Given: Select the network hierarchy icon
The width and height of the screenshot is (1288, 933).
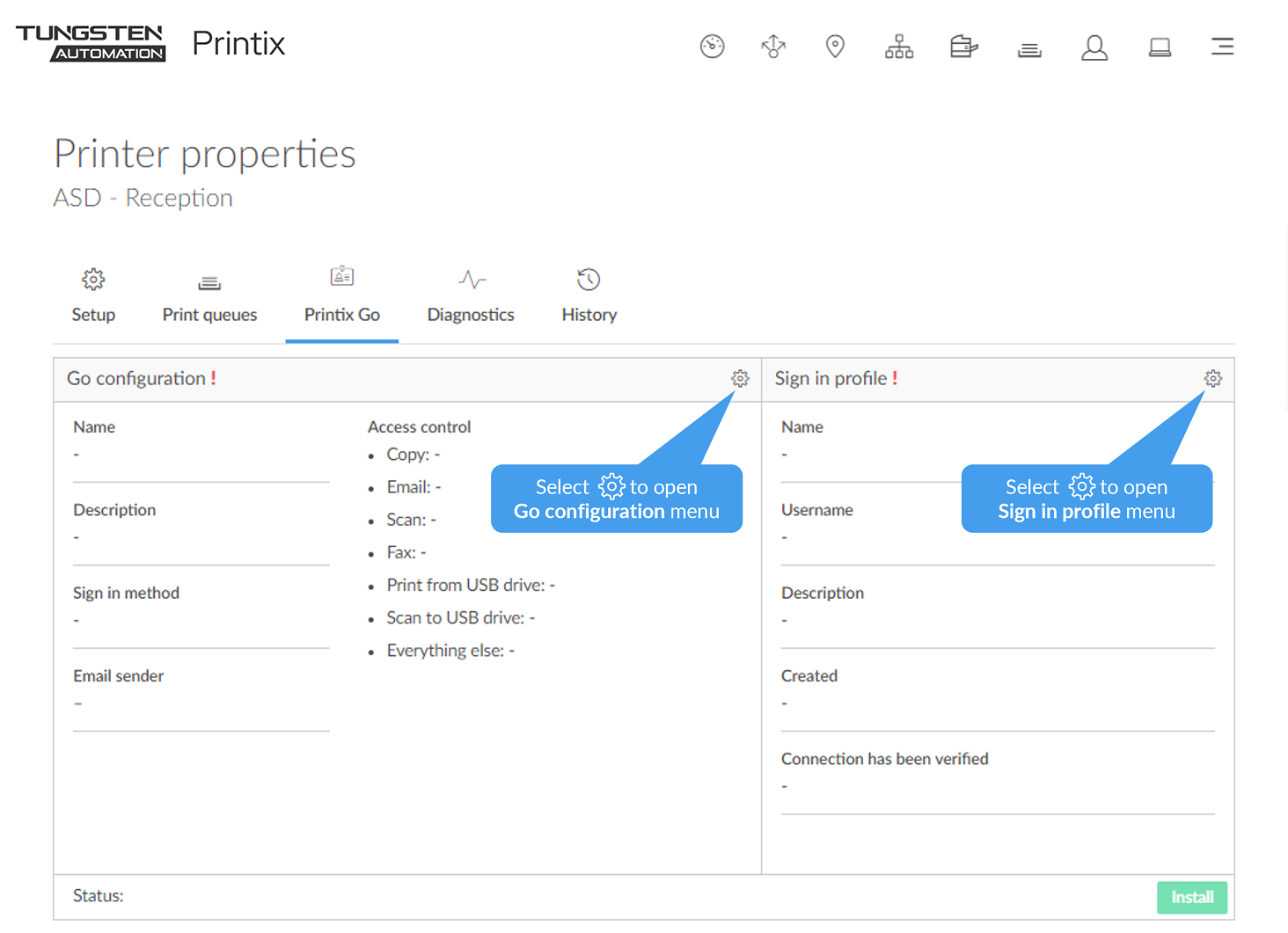Looking at the screenshot, I should (898, 46).
